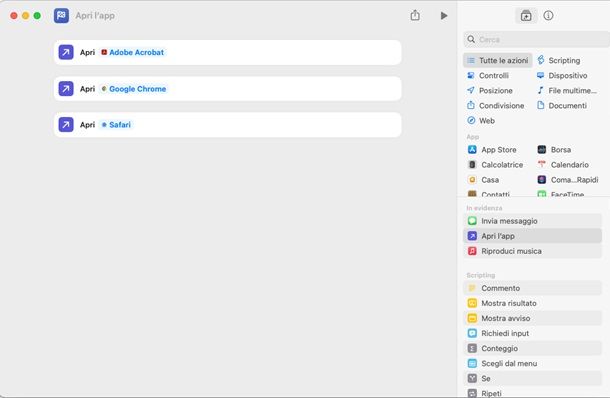
Task: Add the Richiedi input action
Action: (x=533, y=333)
